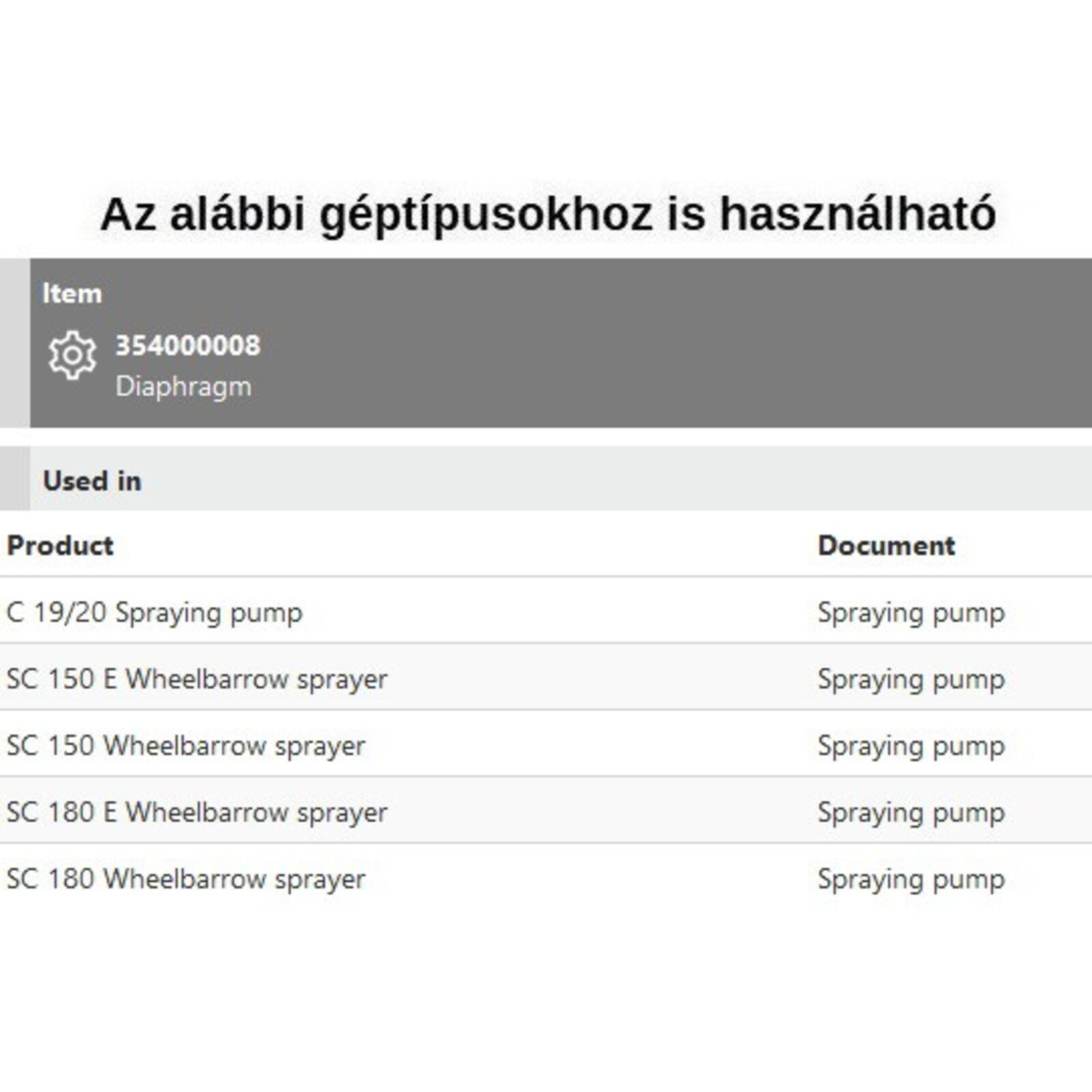
Task: Sort by the Product column header
Action: (60, 545)
